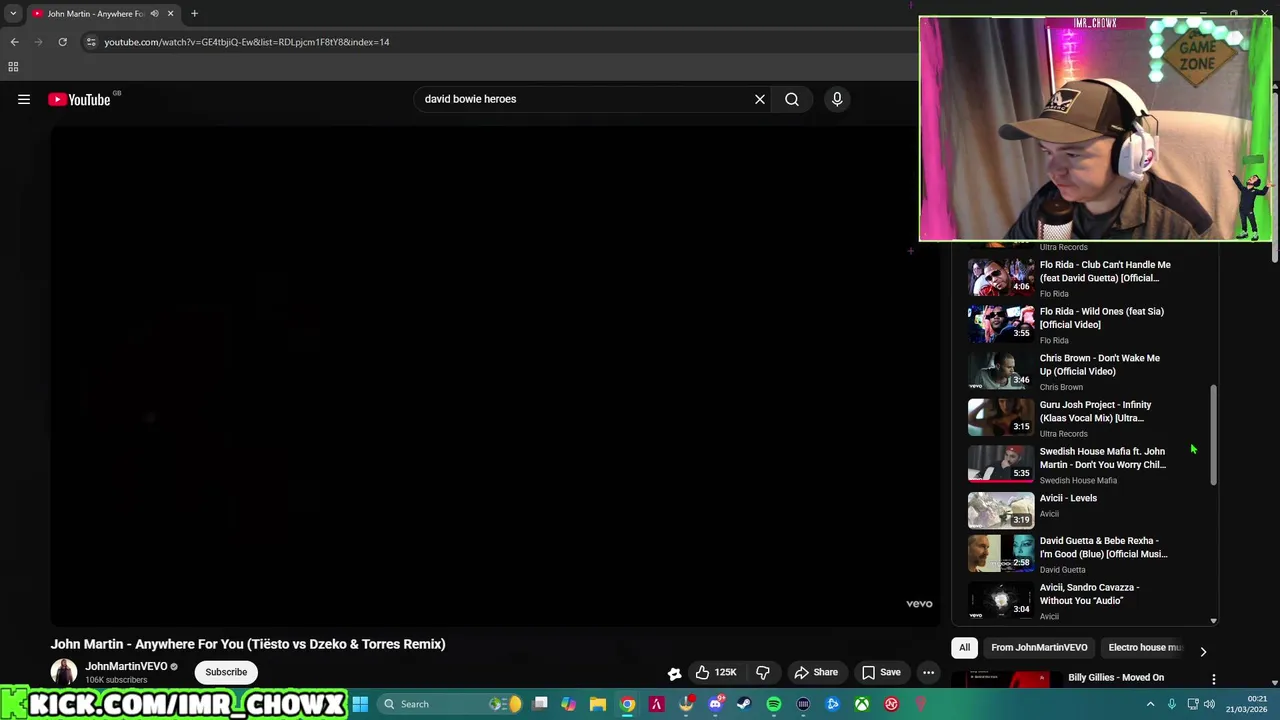The image size is (1280, 720).
Task: Open the JohnMartinVEVO channel avatar
Action: click(64, 672)
